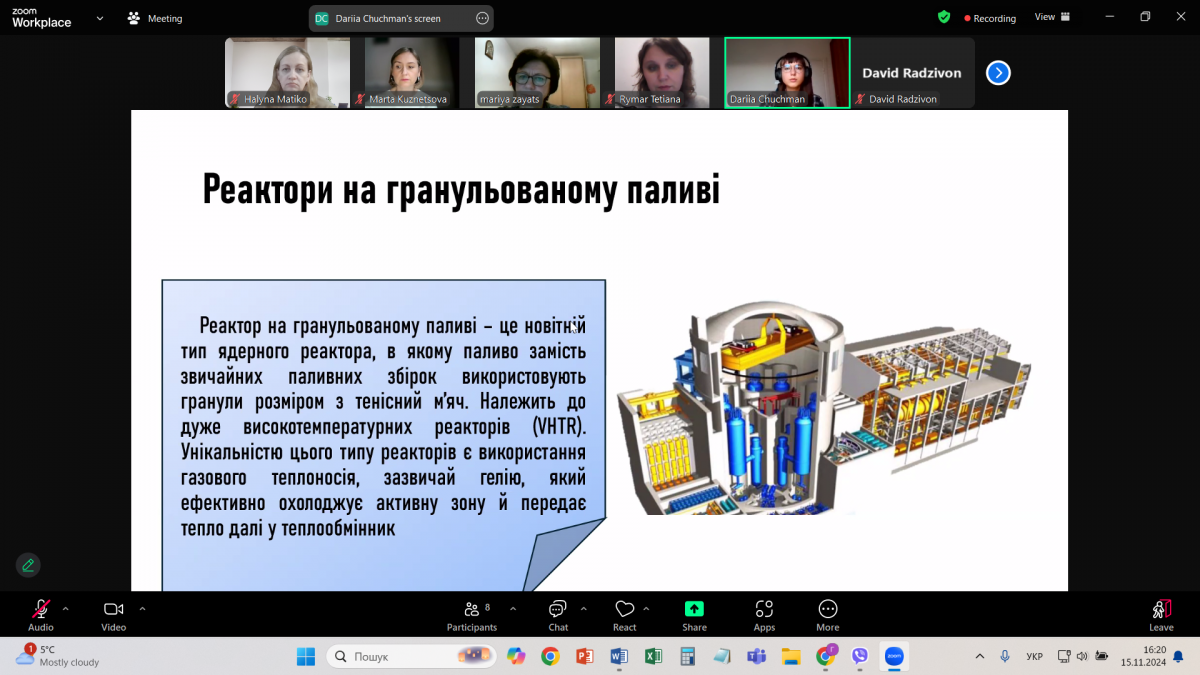Click the microphone icon in system tray
Image resolution: width=1200 pixels, height=675 pixels.
click(x=1005, y=655)
